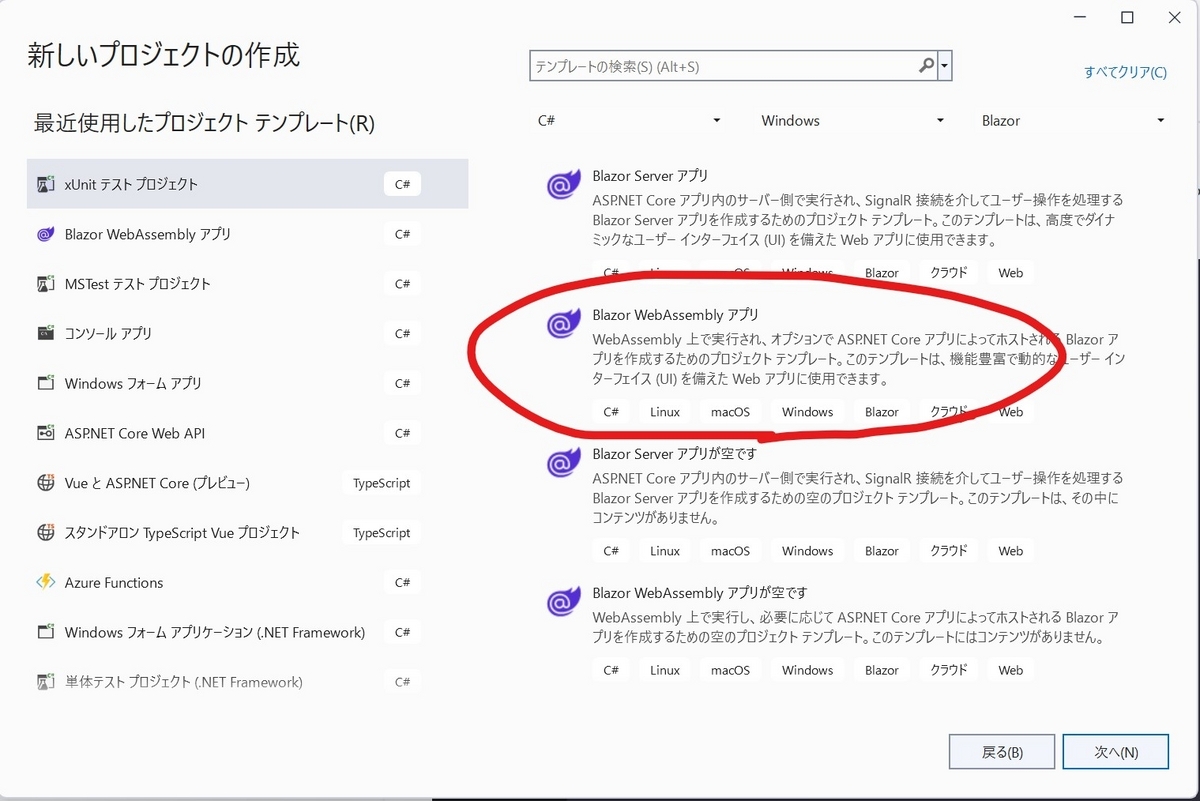1200x801 pixels.
Task: Select スタンドアロン TypeScript Vue プロジェクト template
Action: point(247,533)
